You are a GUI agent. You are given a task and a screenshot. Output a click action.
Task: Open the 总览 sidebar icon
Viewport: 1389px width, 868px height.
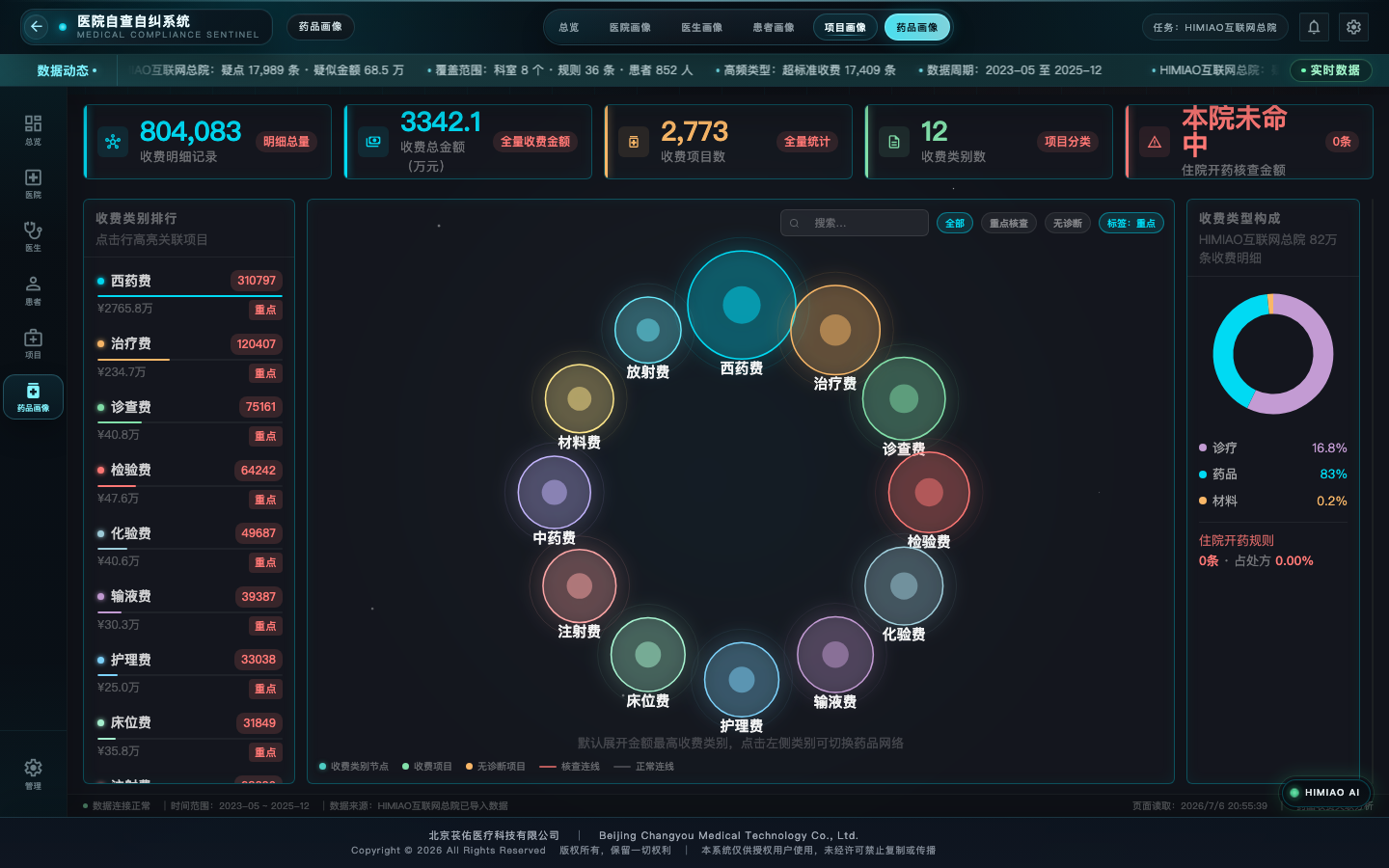pyautogui.click(x=33, y=130)
